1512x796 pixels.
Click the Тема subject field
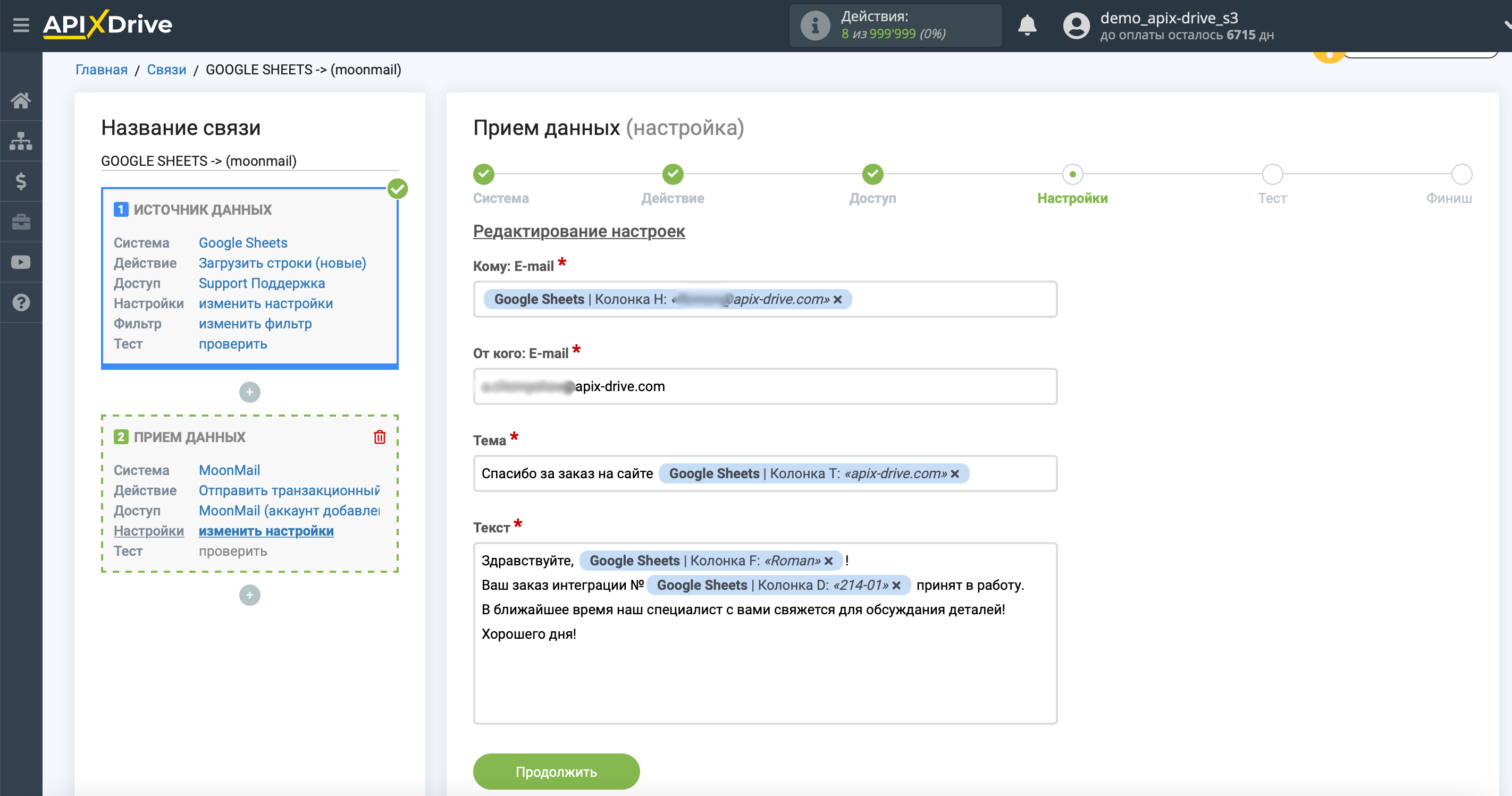click(x=765, y=473)
